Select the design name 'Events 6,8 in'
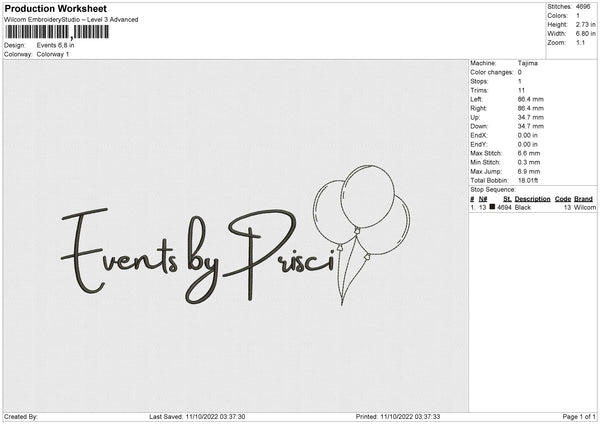 click(55, 45)
